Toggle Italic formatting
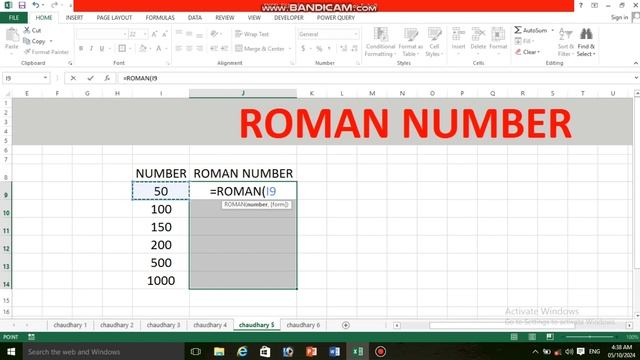Viewport: 640px width, 360px height. pyautogui.click(x=91, y=49)
